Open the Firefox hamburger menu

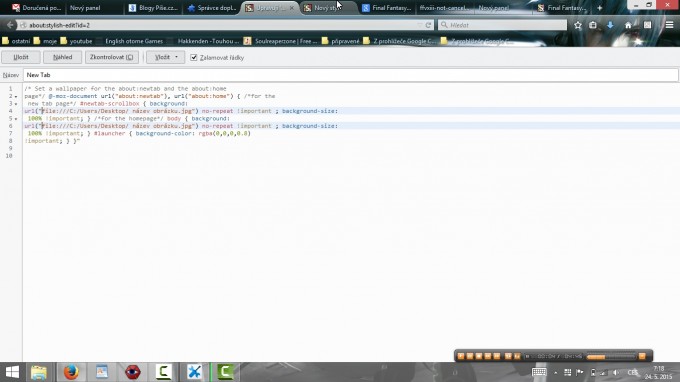(x=669, y=25)
